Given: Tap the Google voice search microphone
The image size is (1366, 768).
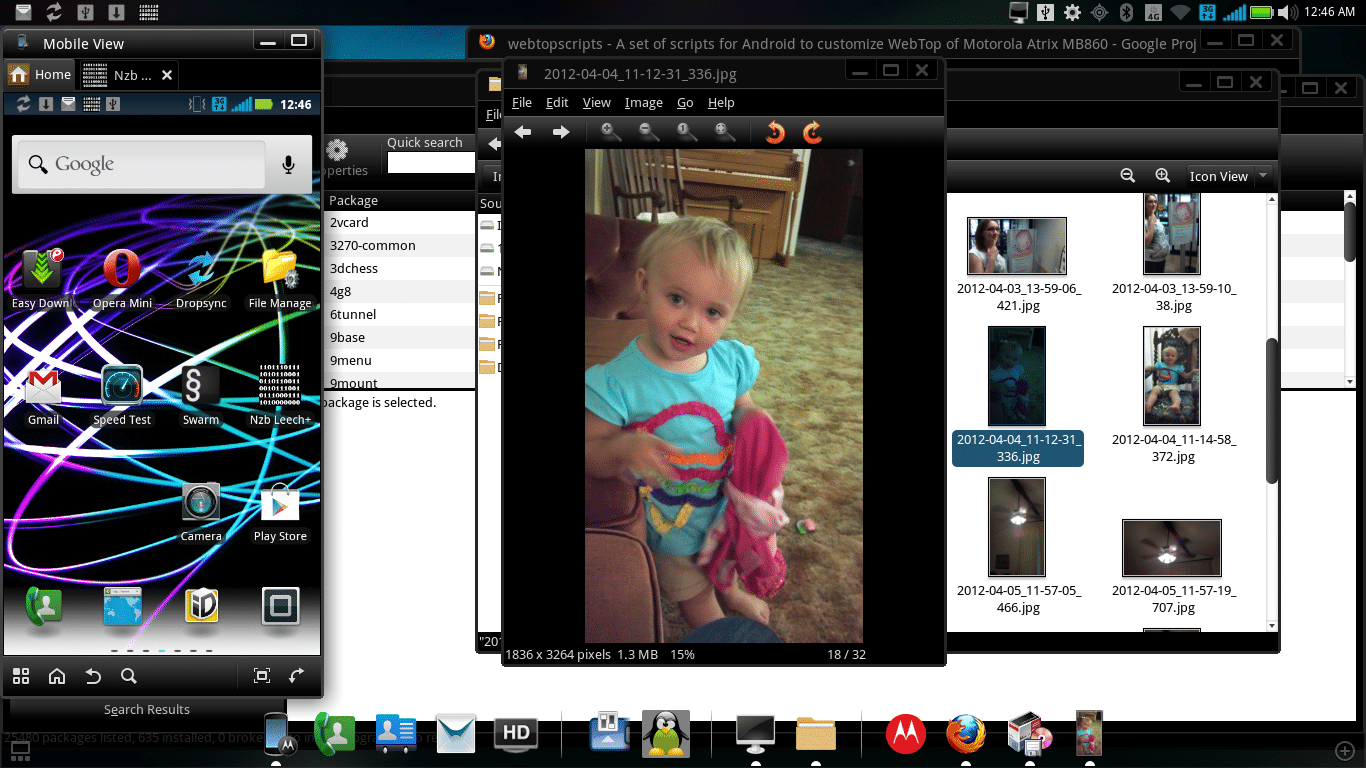Looking at the screenshot, I should pos(289,165).
